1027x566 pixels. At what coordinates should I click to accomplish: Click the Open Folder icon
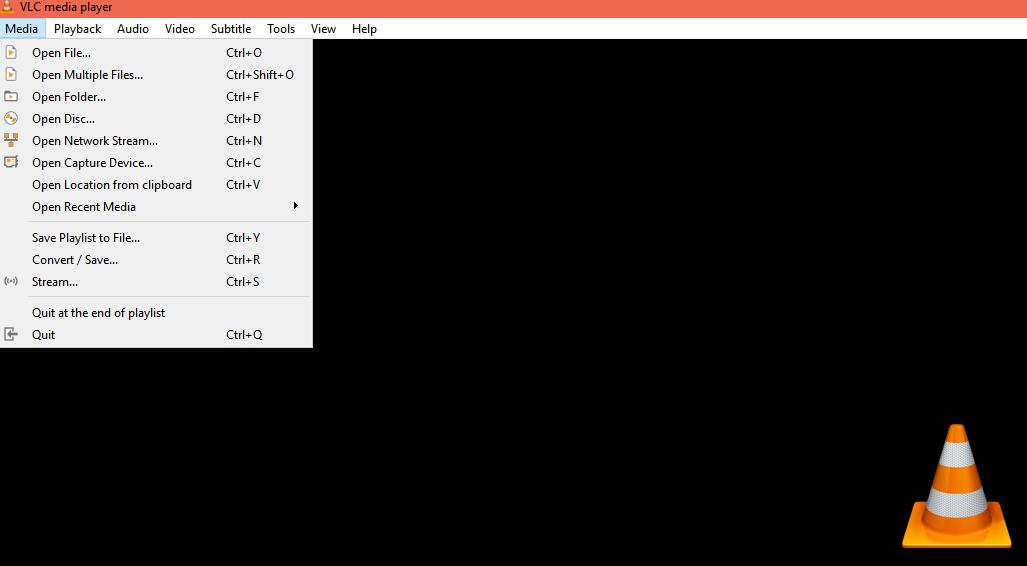pos(10,96)
